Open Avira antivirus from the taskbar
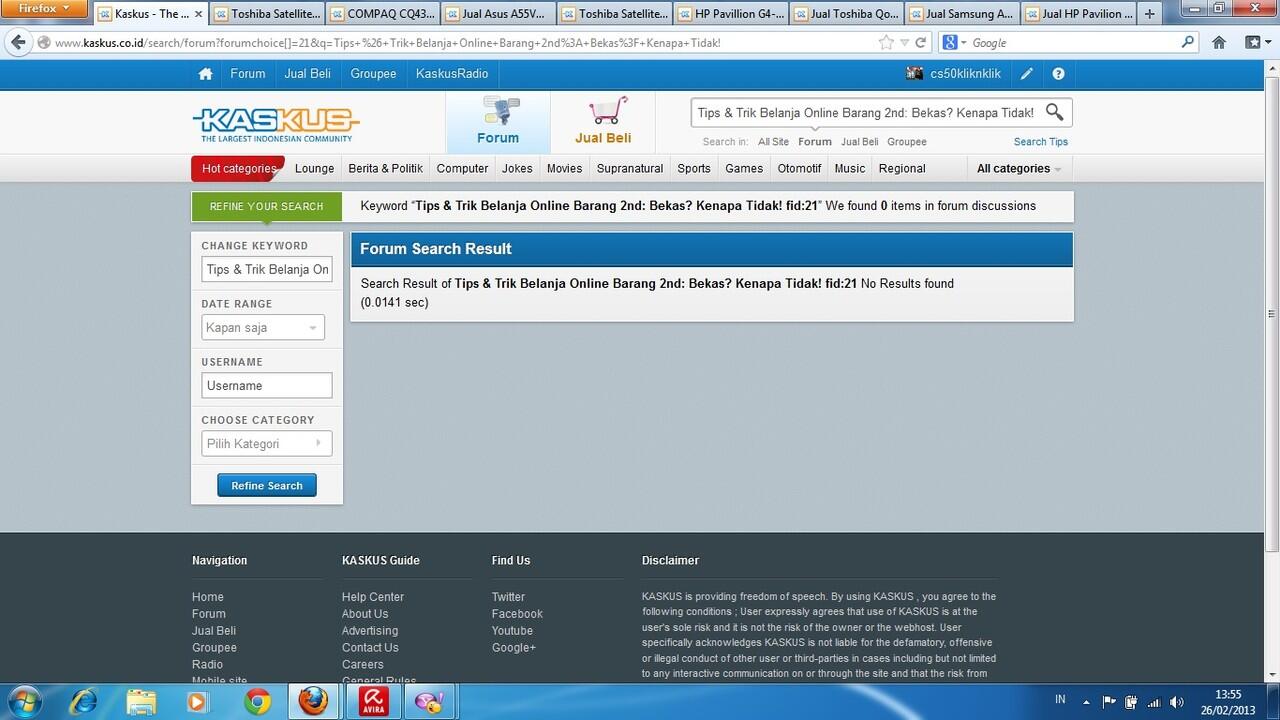Viewport: 1280px width, 720px height. pyautogui.click(x=375, y=701)
